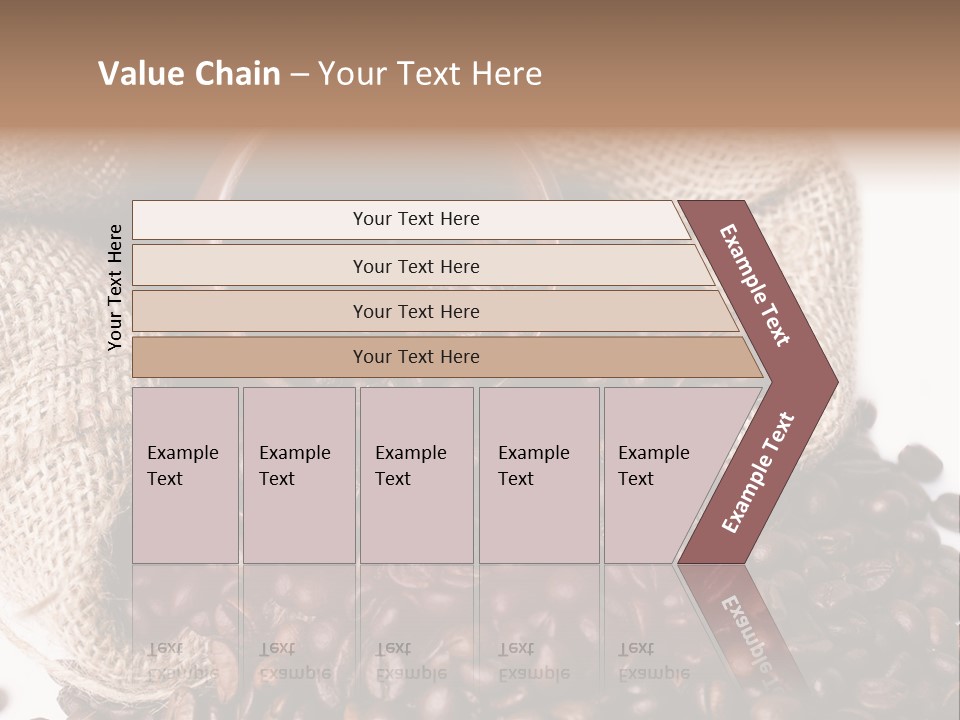Click the lower chevron arm "Example Text"
Screen dimensions: 960x720
758,472
